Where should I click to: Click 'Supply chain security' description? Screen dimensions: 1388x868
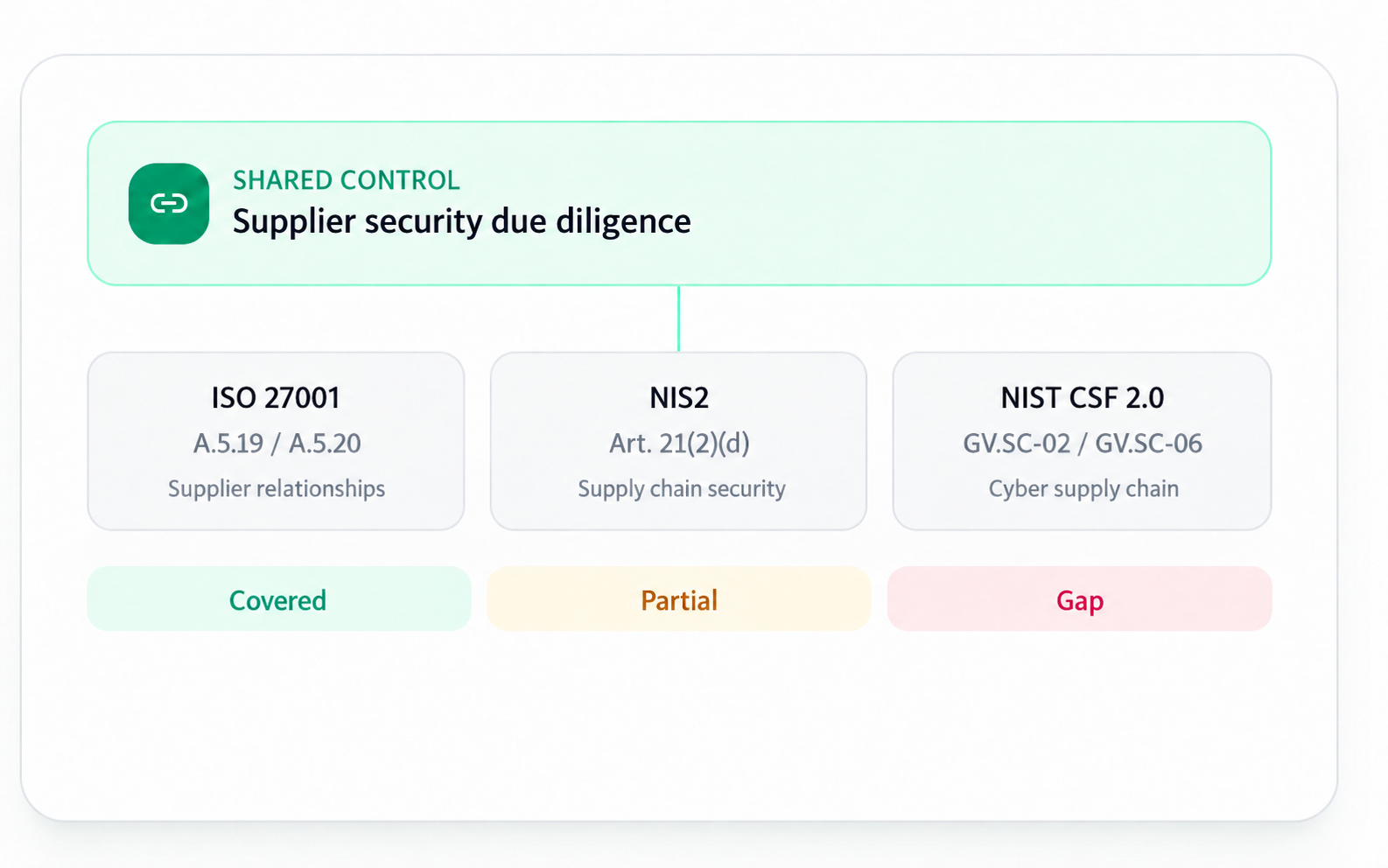pos(681,488)
